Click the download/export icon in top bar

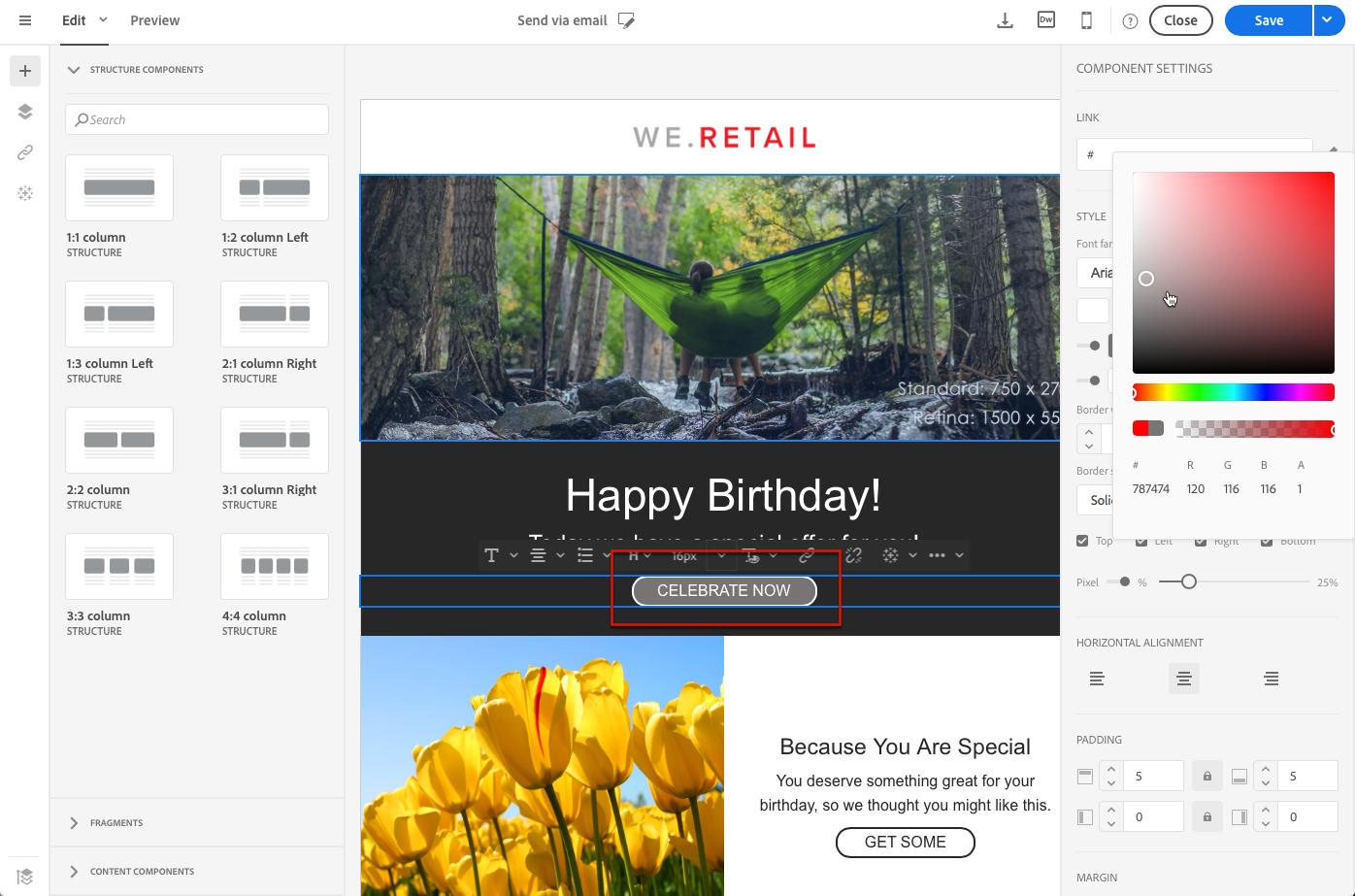click(1005, 20)
